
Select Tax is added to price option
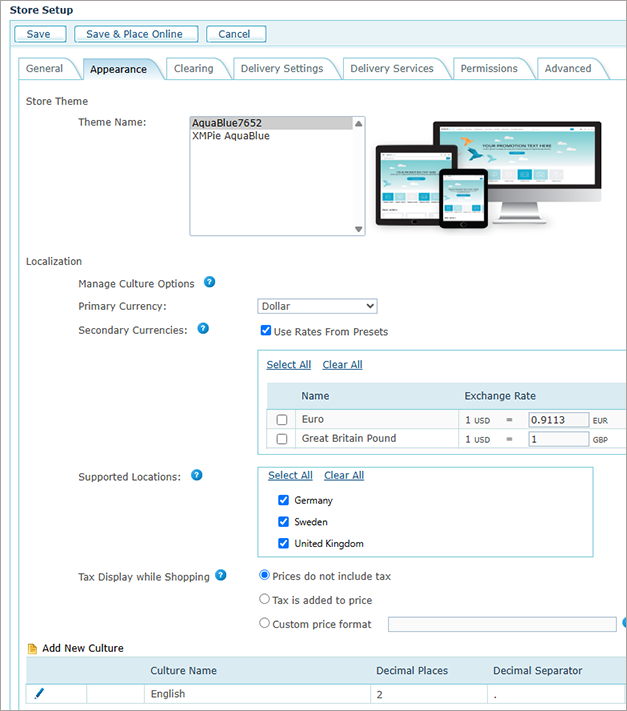pyautogui.click(x=265, y=599)
